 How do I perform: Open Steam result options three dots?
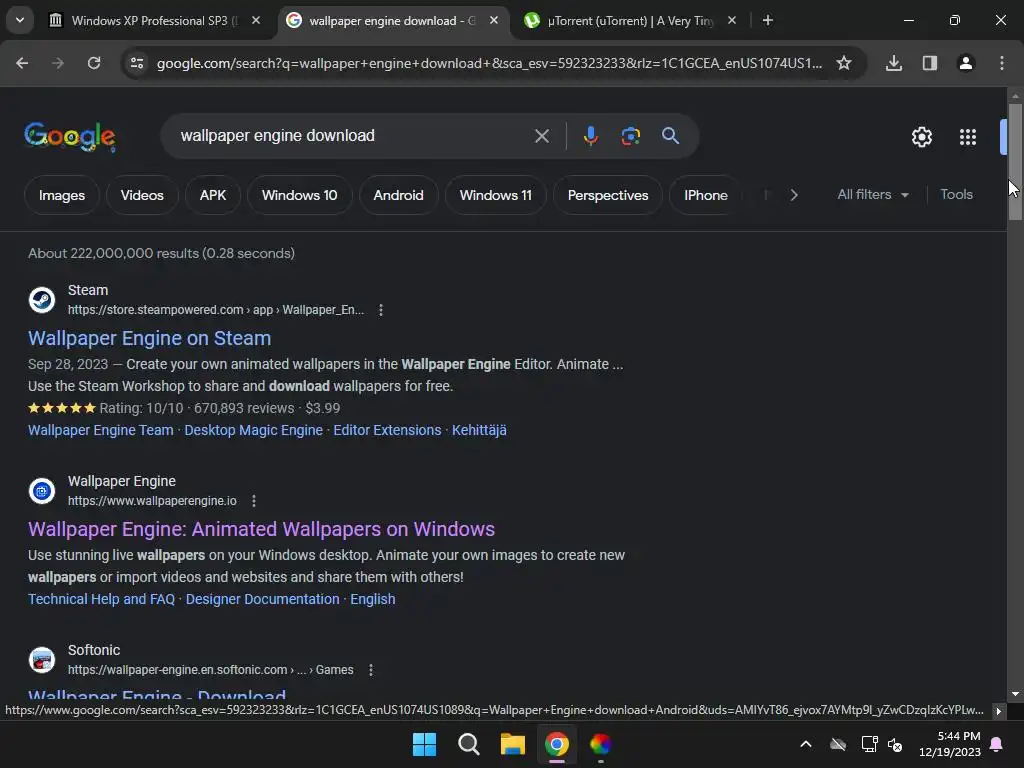381,310
